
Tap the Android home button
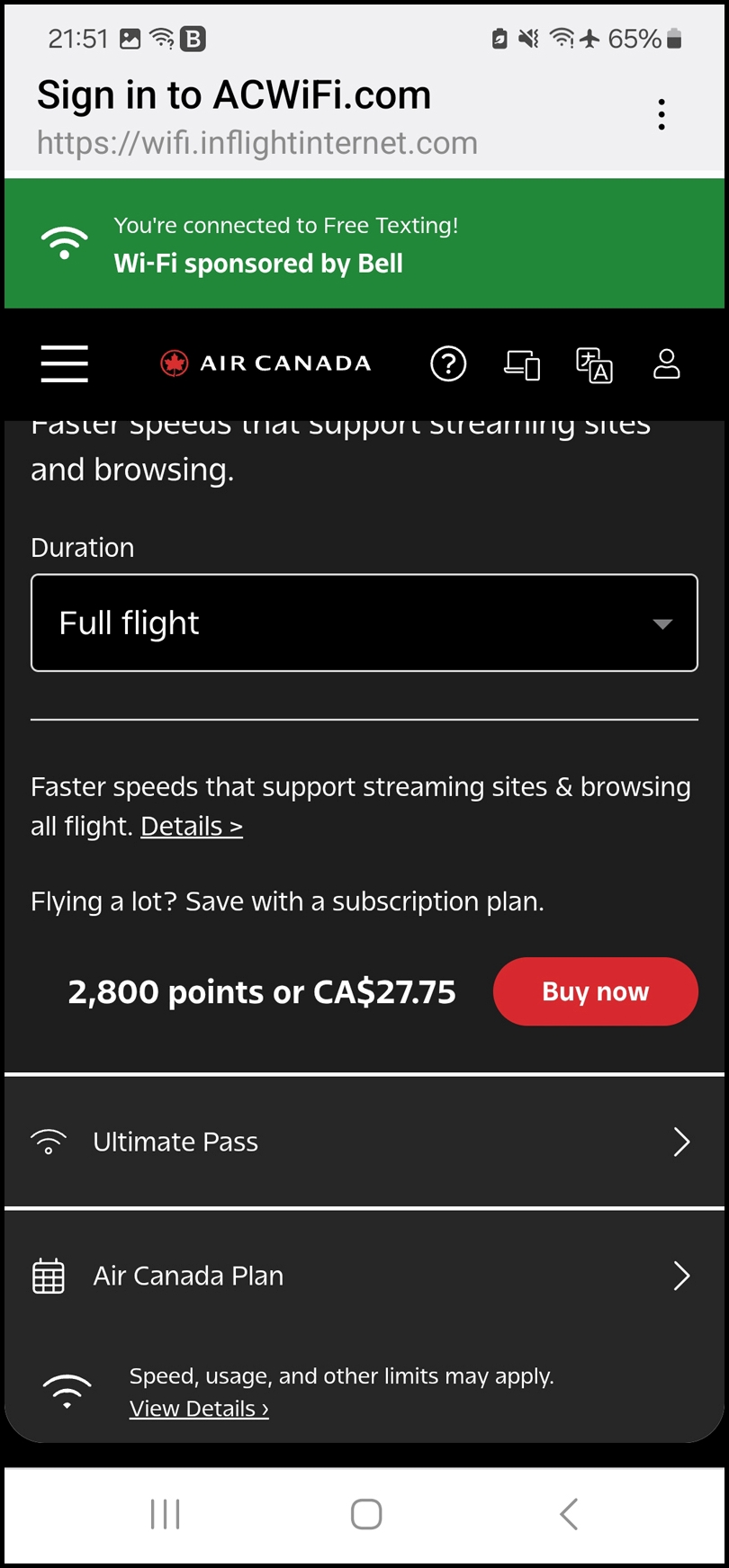[366, 1514]
